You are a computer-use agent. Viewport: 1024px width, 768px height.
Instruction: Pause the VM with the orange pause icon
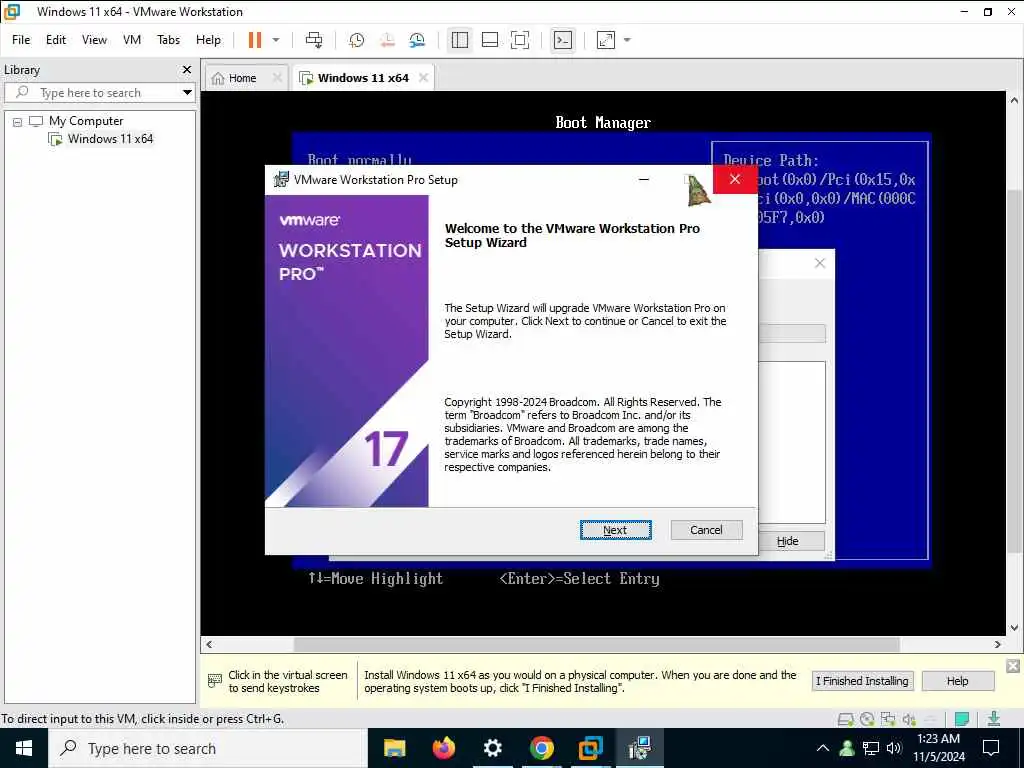coord(255,40)
